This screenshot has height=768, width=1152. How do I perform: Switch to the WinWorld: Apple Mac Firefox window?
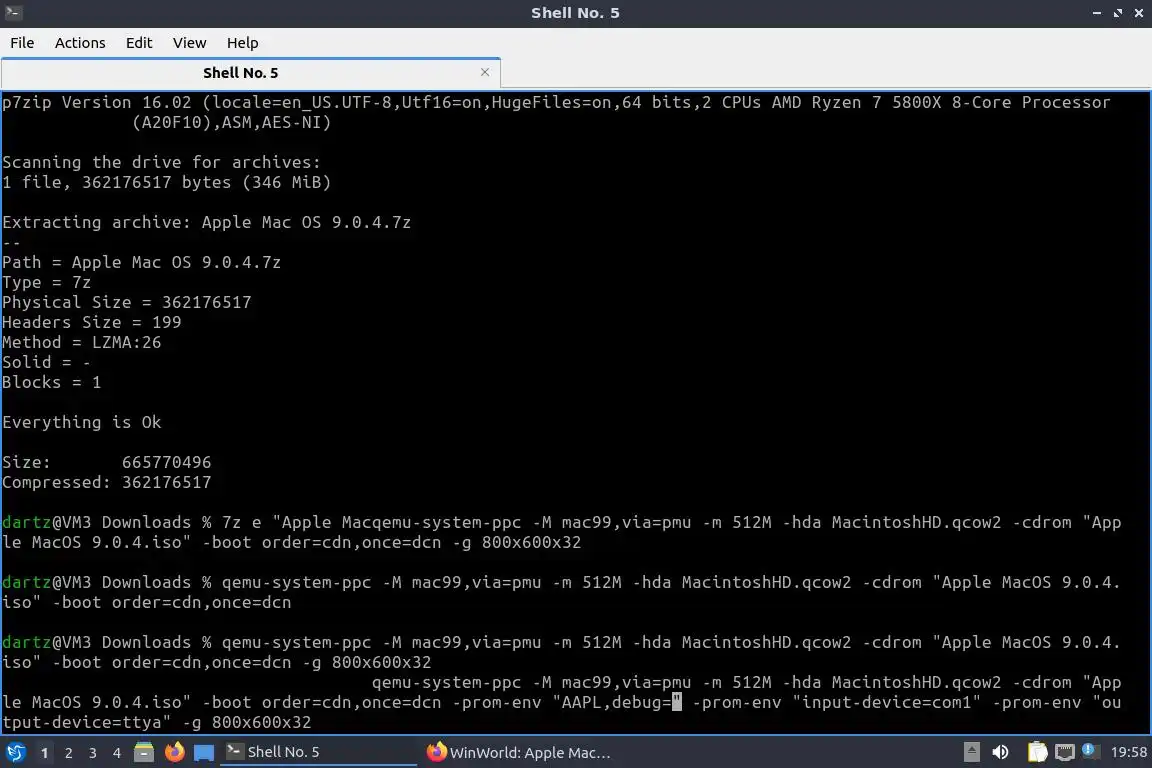(519, 752)
